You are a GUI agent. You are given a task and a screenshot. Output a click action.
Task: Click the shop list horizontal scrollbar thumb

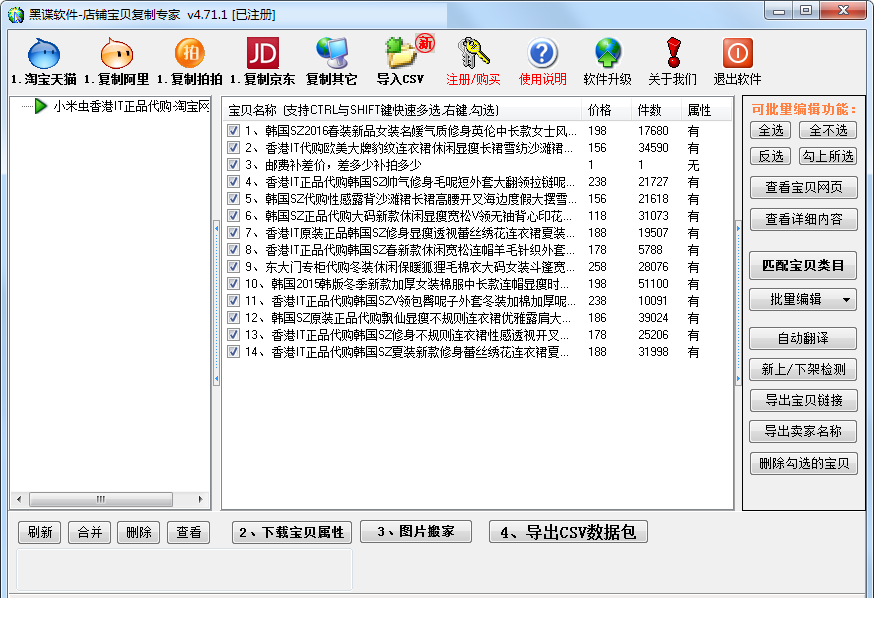tap(100, 499)
